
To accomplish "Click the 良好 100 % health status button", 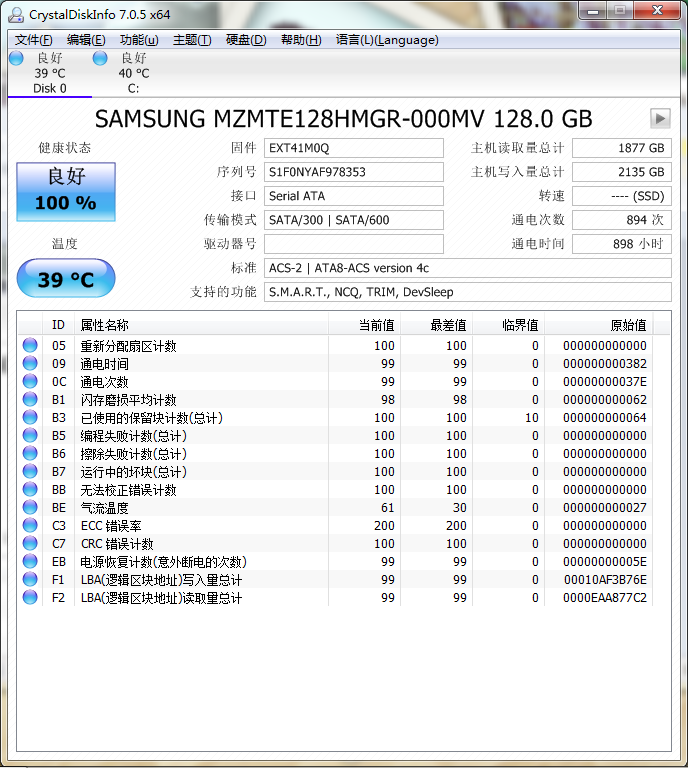I will [66, 192].
